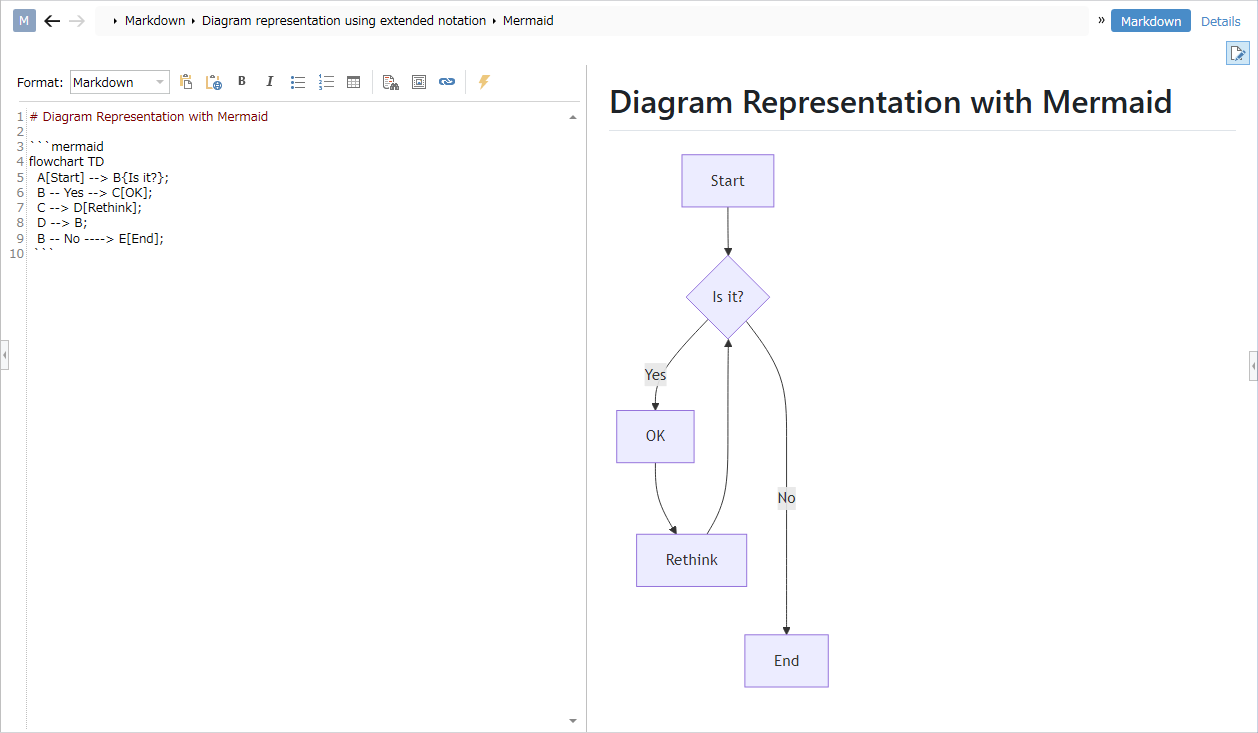Go forward with the right arrow

pyautogui.click(x=77, y=20)
